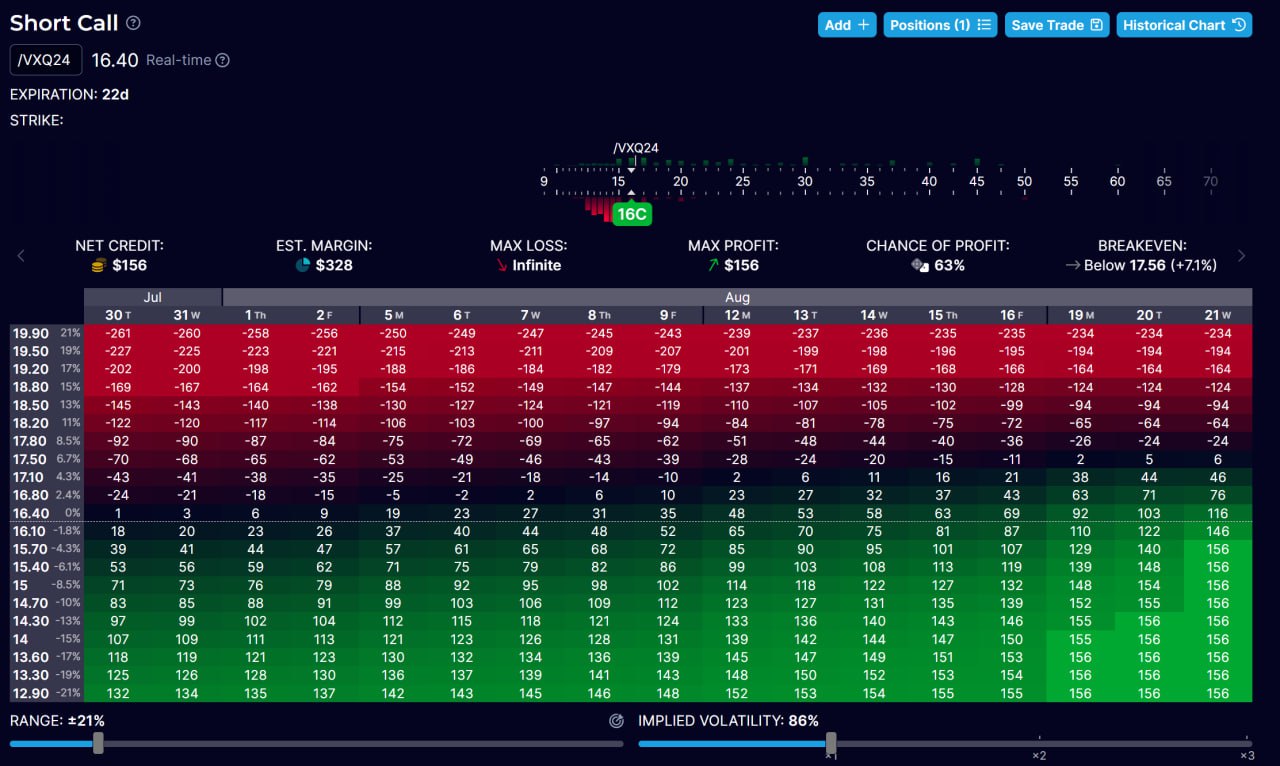Click the help icon beside Short Call
Screen dimensions: 1280x766
coord(134,23)
